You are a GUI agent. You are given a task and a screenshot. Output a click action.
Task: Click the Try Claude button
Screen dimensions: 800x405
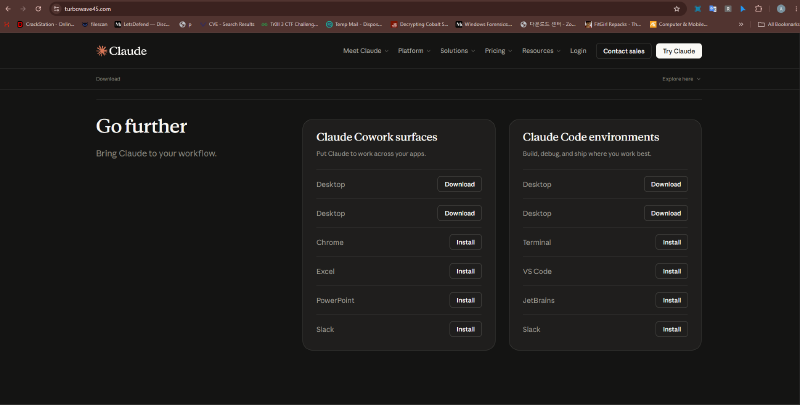point(679,51)
